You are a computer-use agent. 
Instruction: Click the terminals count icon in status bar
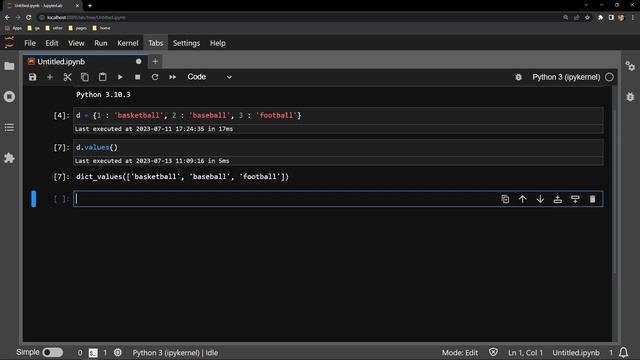pyautogui.click(x=93, y=353)
